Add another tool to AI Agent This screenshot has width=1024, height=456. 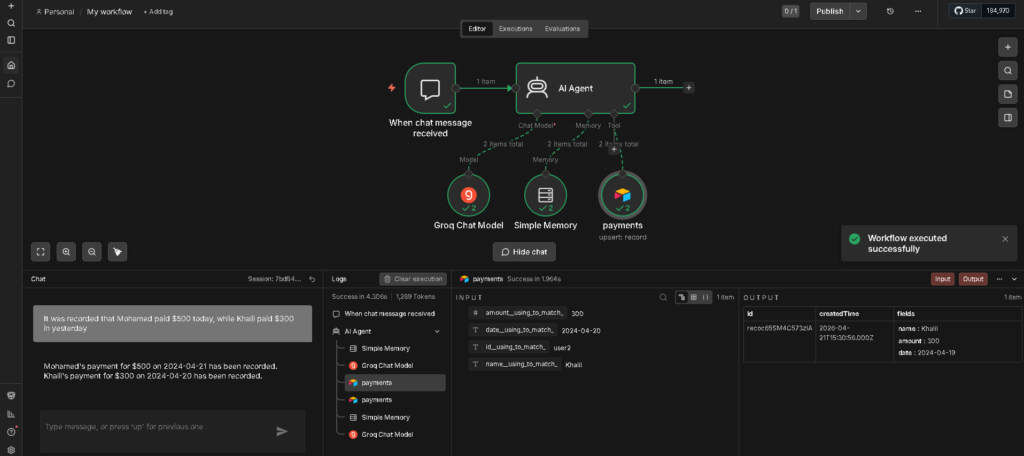613,150
